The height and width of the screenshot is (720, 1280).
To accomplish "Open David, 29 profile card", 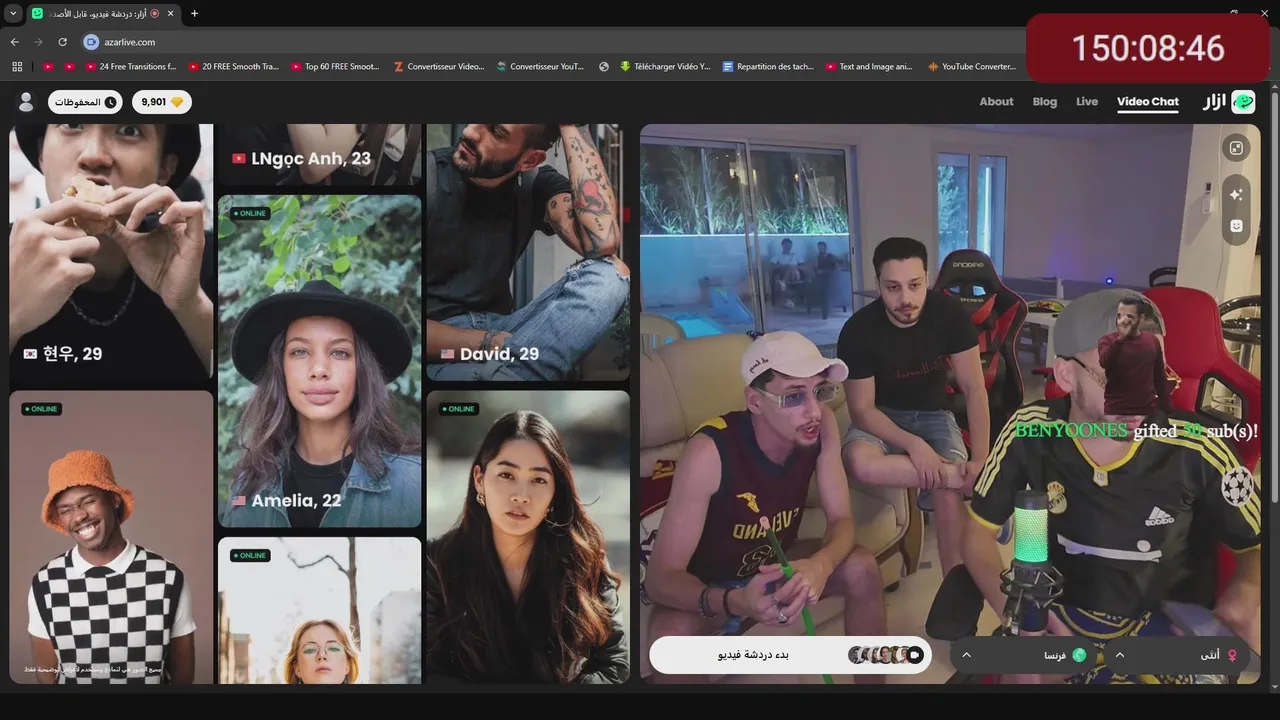I will point(528,252).
